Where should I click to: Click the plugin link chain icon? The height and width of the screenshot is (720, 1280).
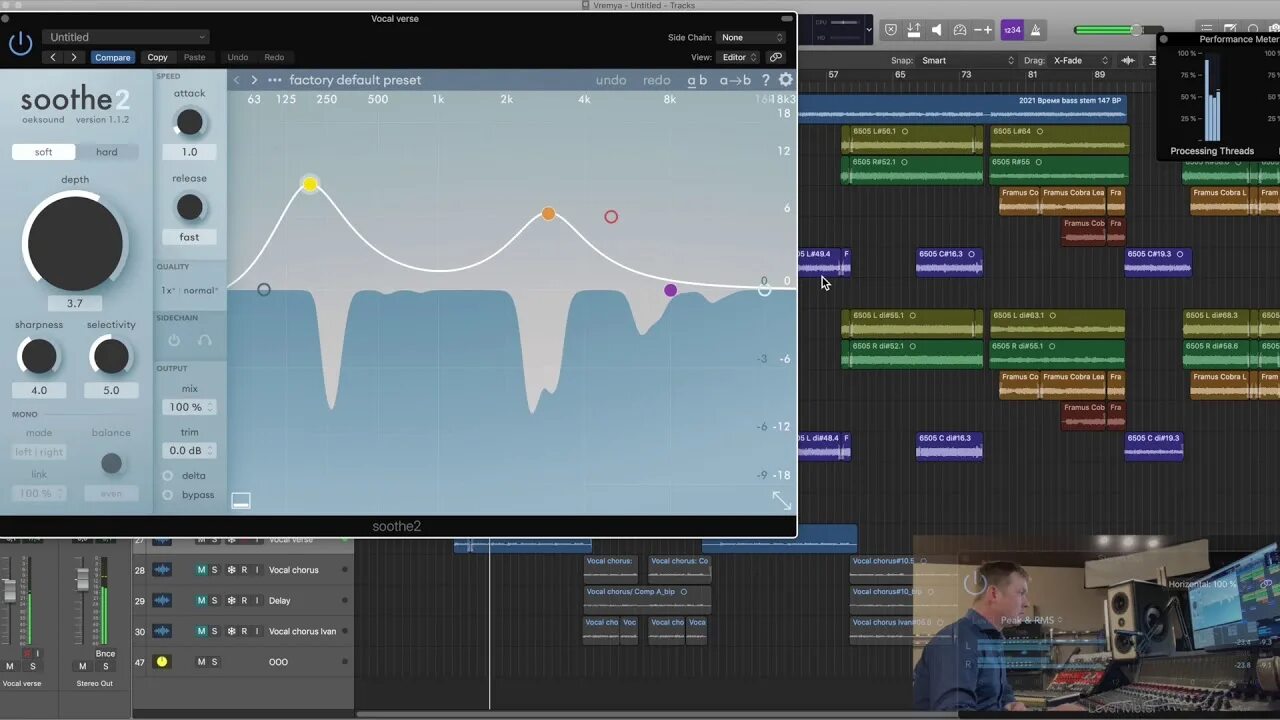click(776, 57)
